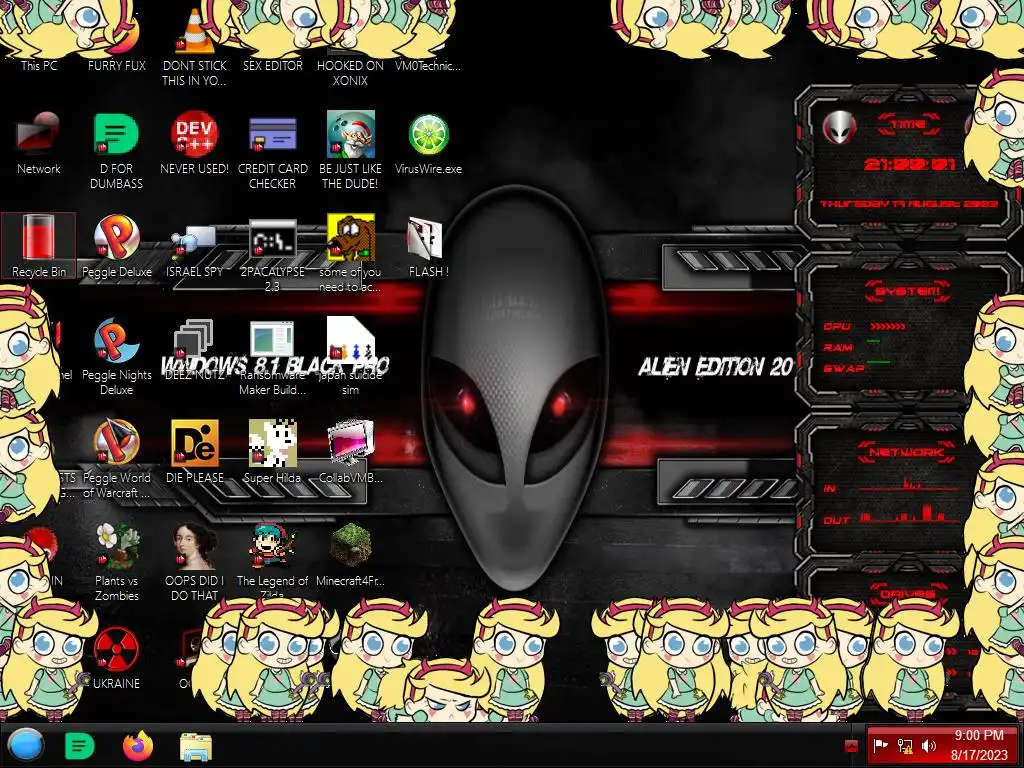
Task: Open the Start orb on taskbar
Action: tap(26, 745)
